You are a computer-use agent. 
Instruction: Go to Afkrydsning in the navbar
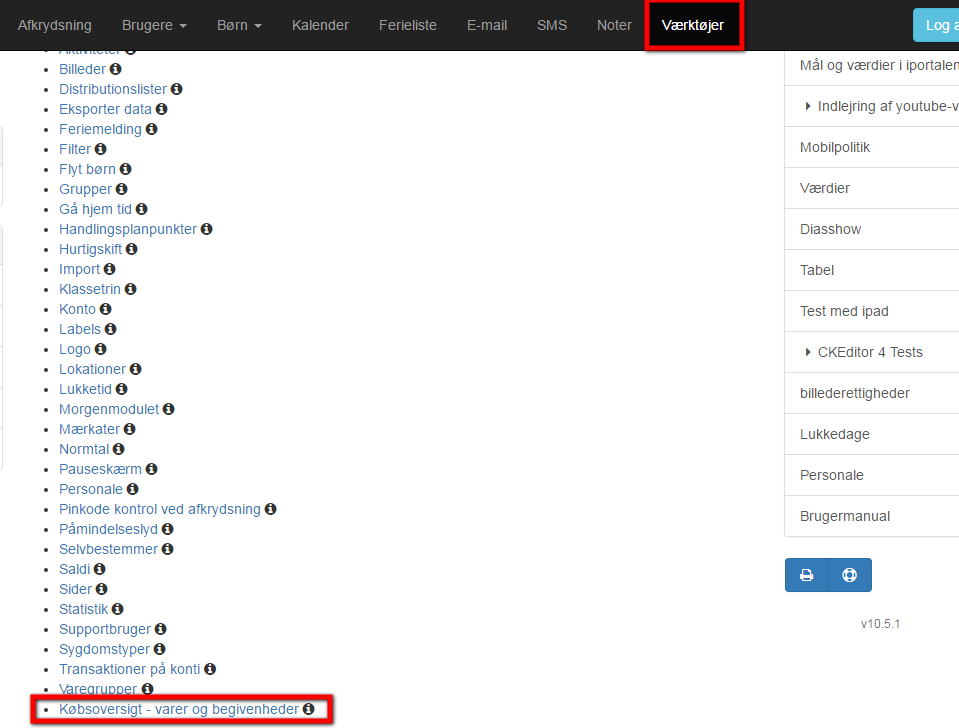tap(54, 25)
